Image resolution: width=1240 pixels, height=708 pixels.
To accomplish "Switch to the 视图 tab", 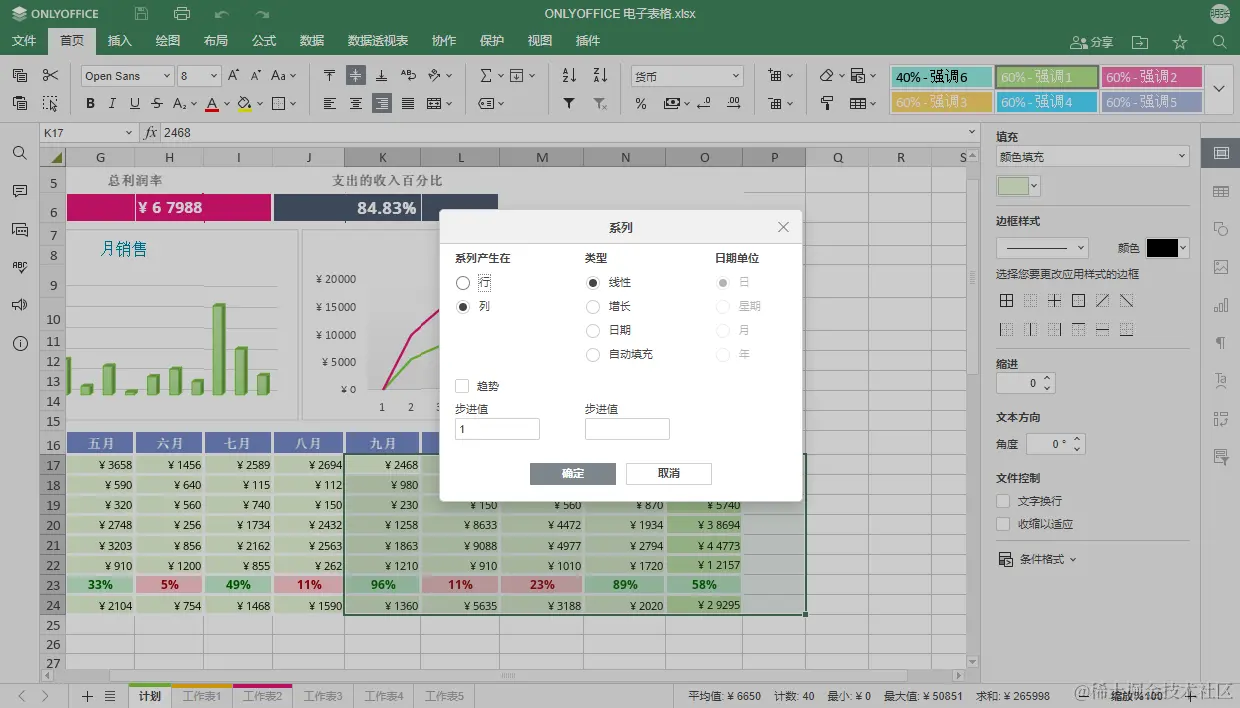I will pyautogui.click(x=540, y=41).
